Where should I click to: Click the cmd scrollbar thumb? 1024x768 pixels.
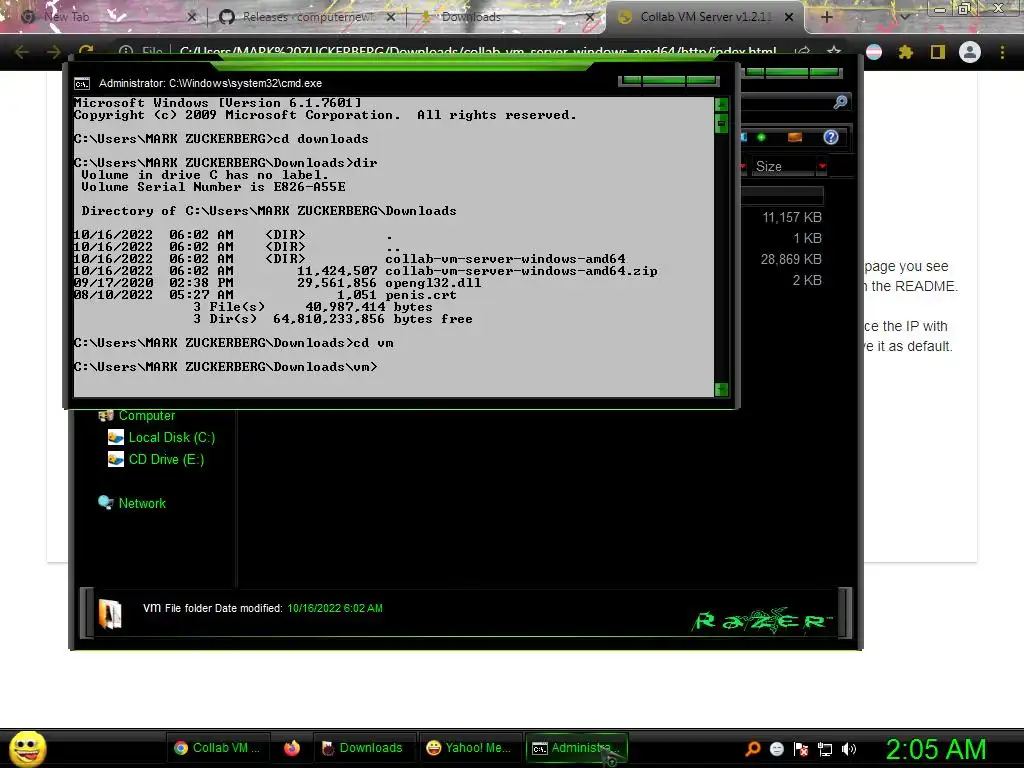click(x=722, y=123)
